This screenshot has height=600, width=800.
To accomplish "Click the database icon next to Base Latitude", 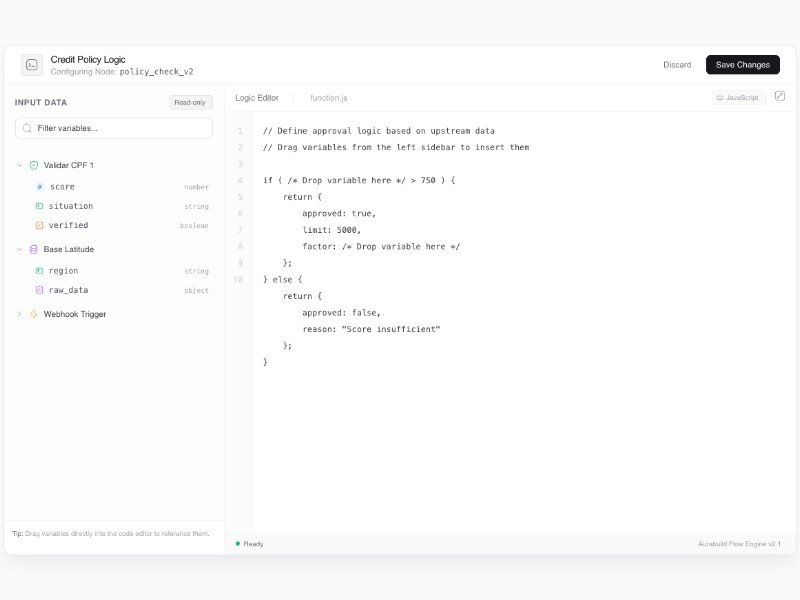I will [34, 249].
